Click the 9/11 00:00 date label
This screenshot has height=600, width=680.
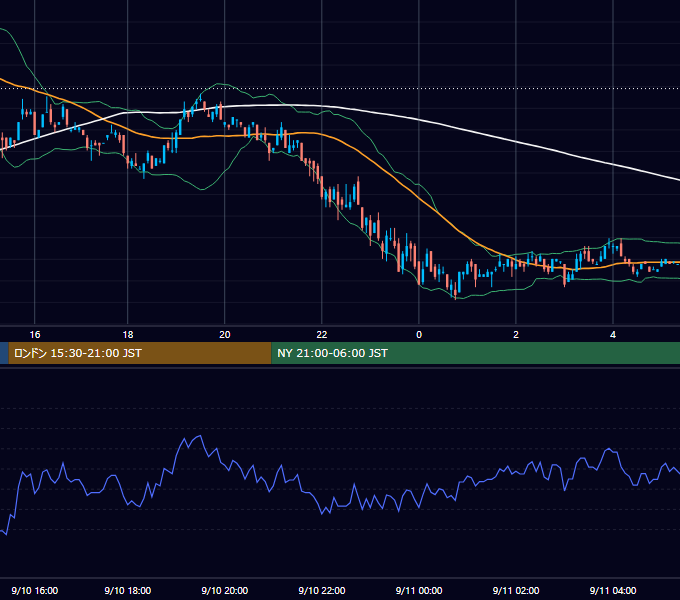pyautogui.click(x=419, y=590)
